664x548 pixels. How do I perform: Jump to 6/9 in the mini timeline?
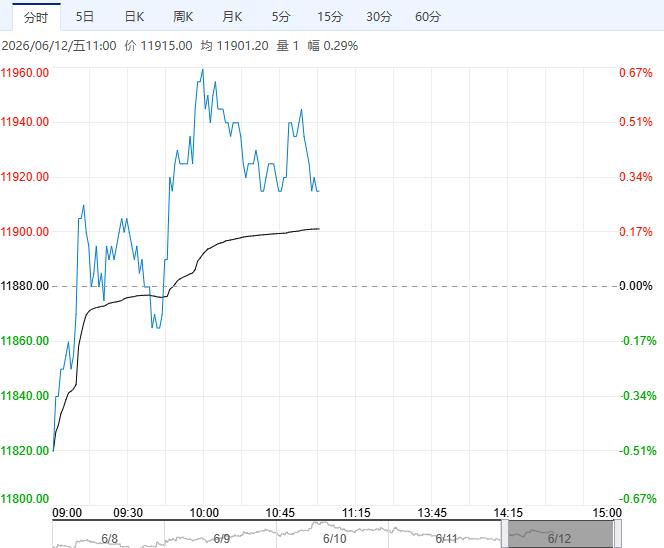click(221, 539)
